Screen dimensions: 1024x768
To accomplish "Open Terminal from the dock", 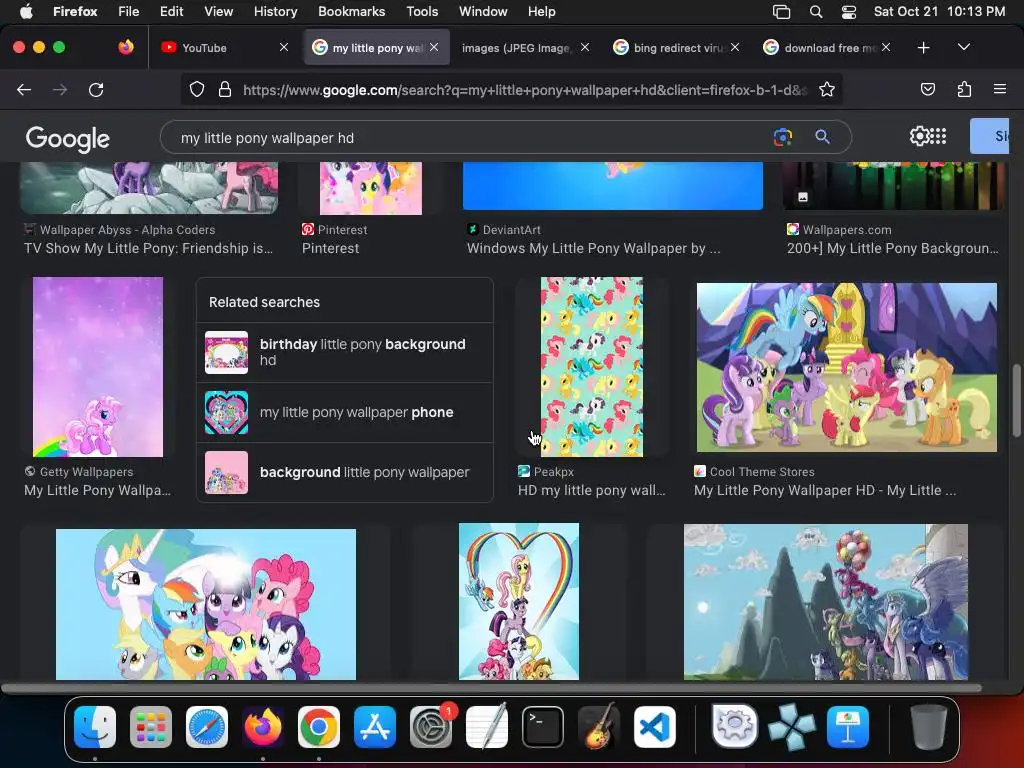I will [x=543, y=727].
